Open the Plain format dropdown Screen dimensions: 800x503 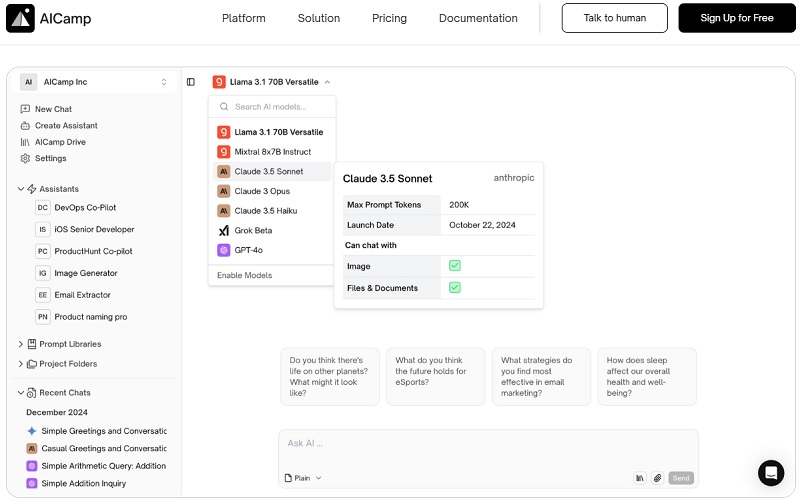(303, 478)
